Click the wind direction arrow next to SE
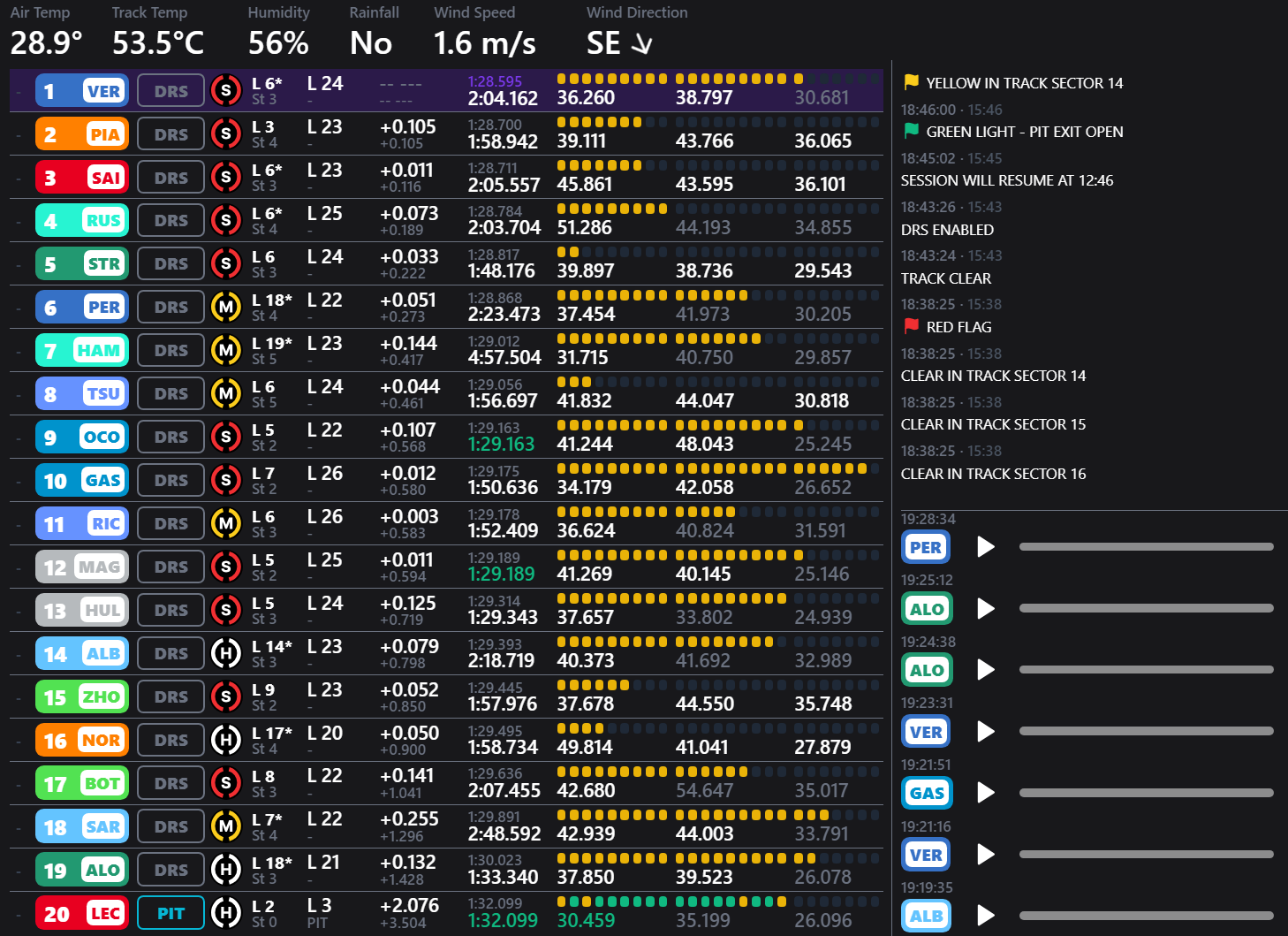 coord(642,43)
